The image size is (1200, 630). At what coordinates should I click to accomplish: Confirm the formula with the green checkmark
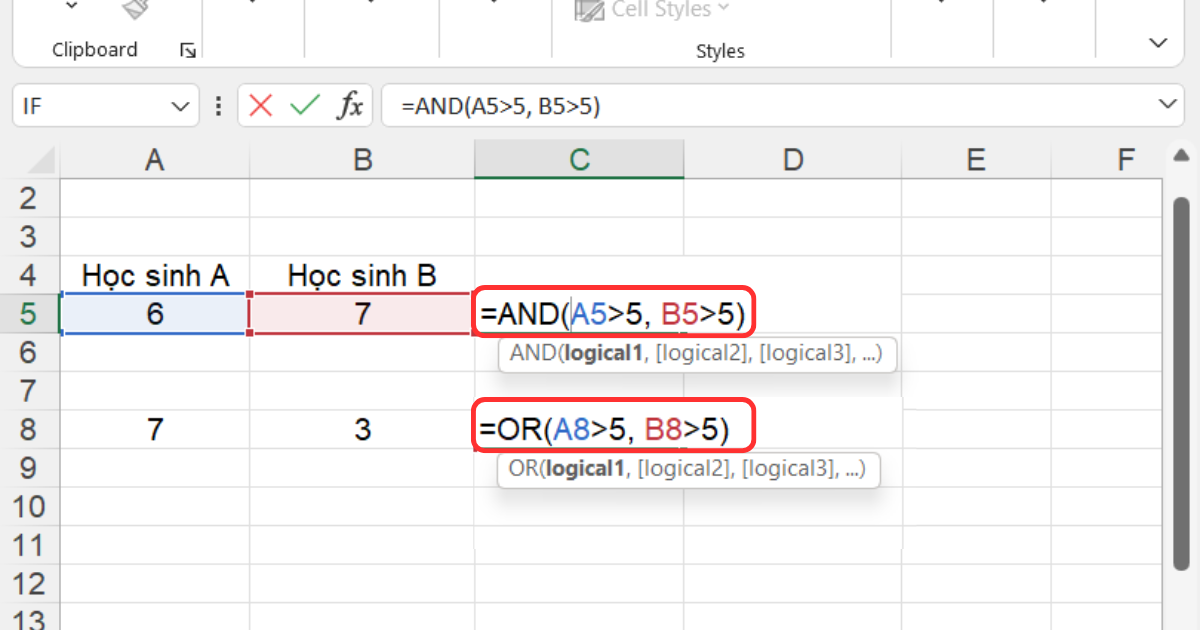(x=304, y=106)
